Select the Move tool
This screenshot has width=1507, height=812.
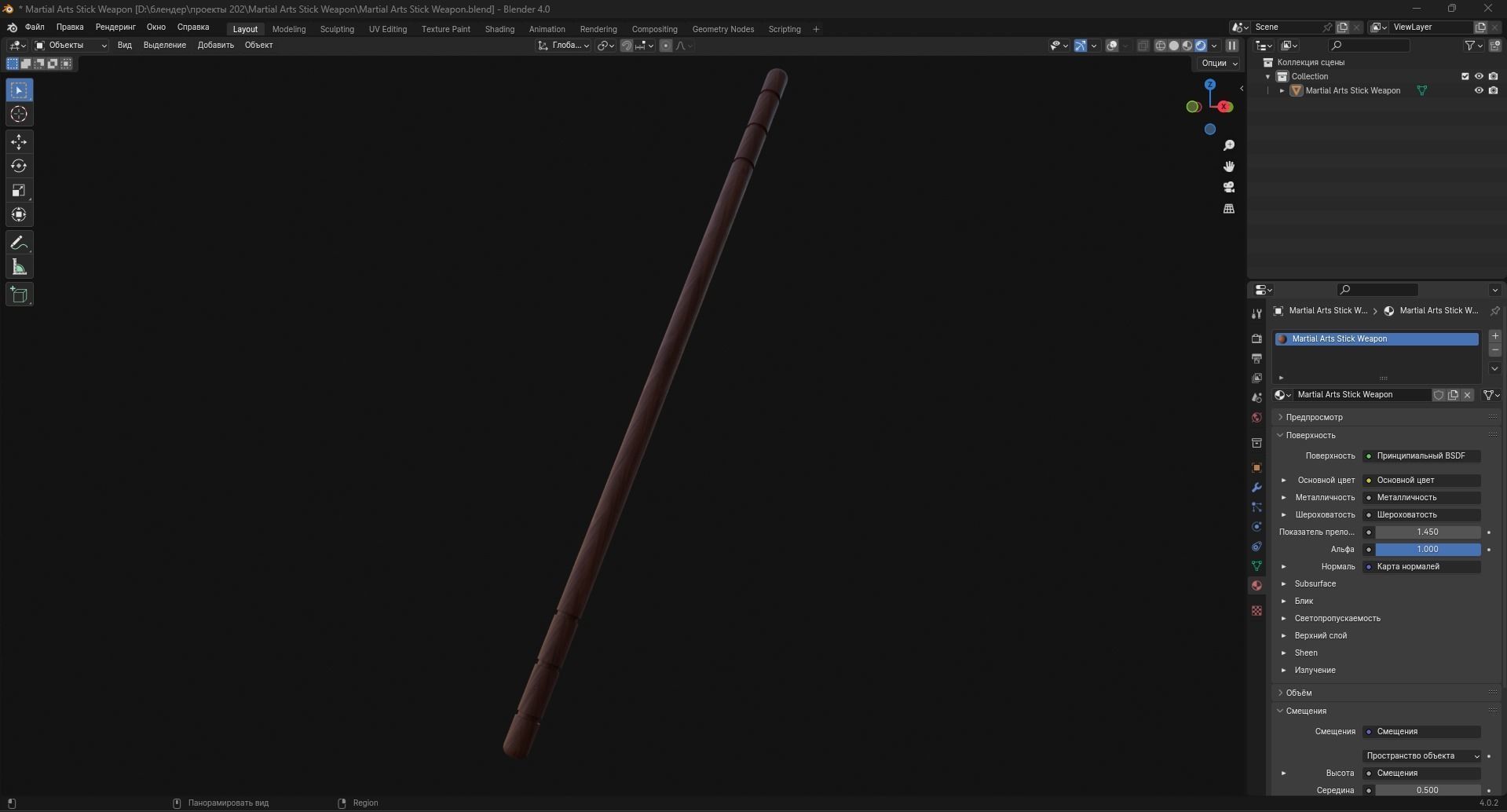point(19,142)
